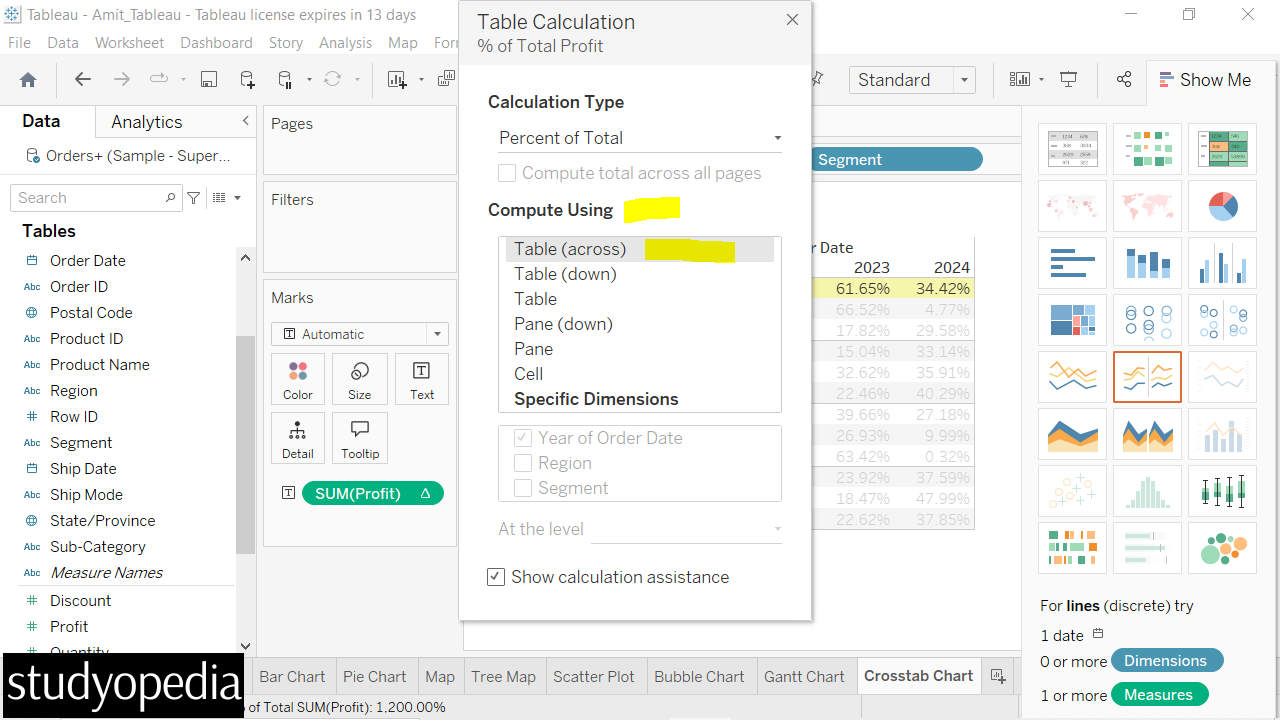This screenshot has width=1280, height=720.
Task: Open the Analysis menu
Action: pos(345,43)
